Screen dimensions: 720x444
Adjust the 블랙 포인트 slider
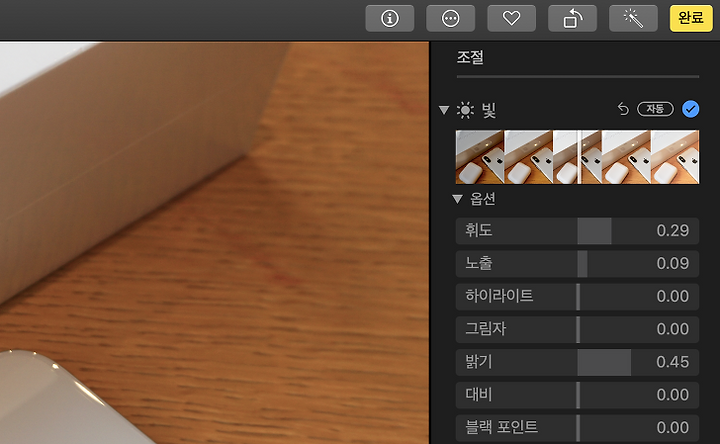(577, 427)
